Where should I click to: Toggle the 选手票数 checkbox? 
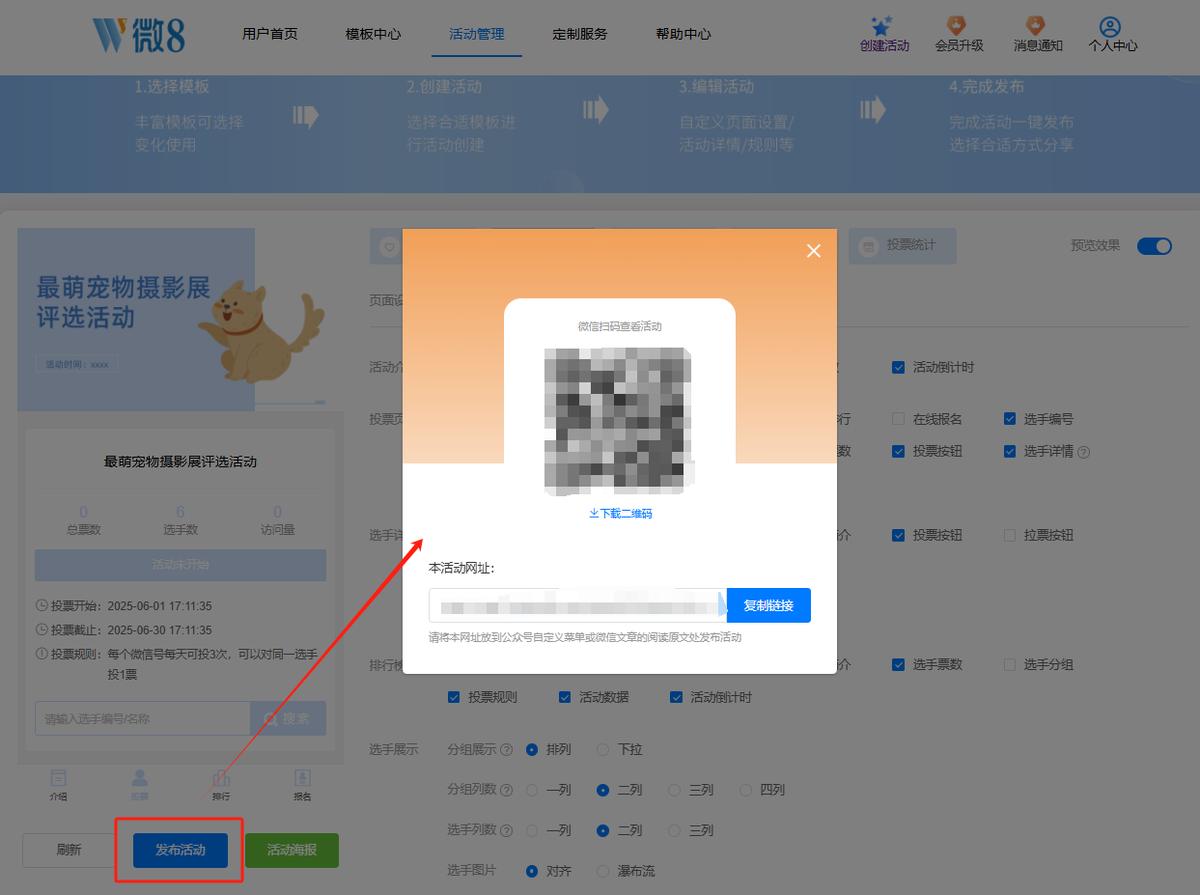click(x=898, y=664)
